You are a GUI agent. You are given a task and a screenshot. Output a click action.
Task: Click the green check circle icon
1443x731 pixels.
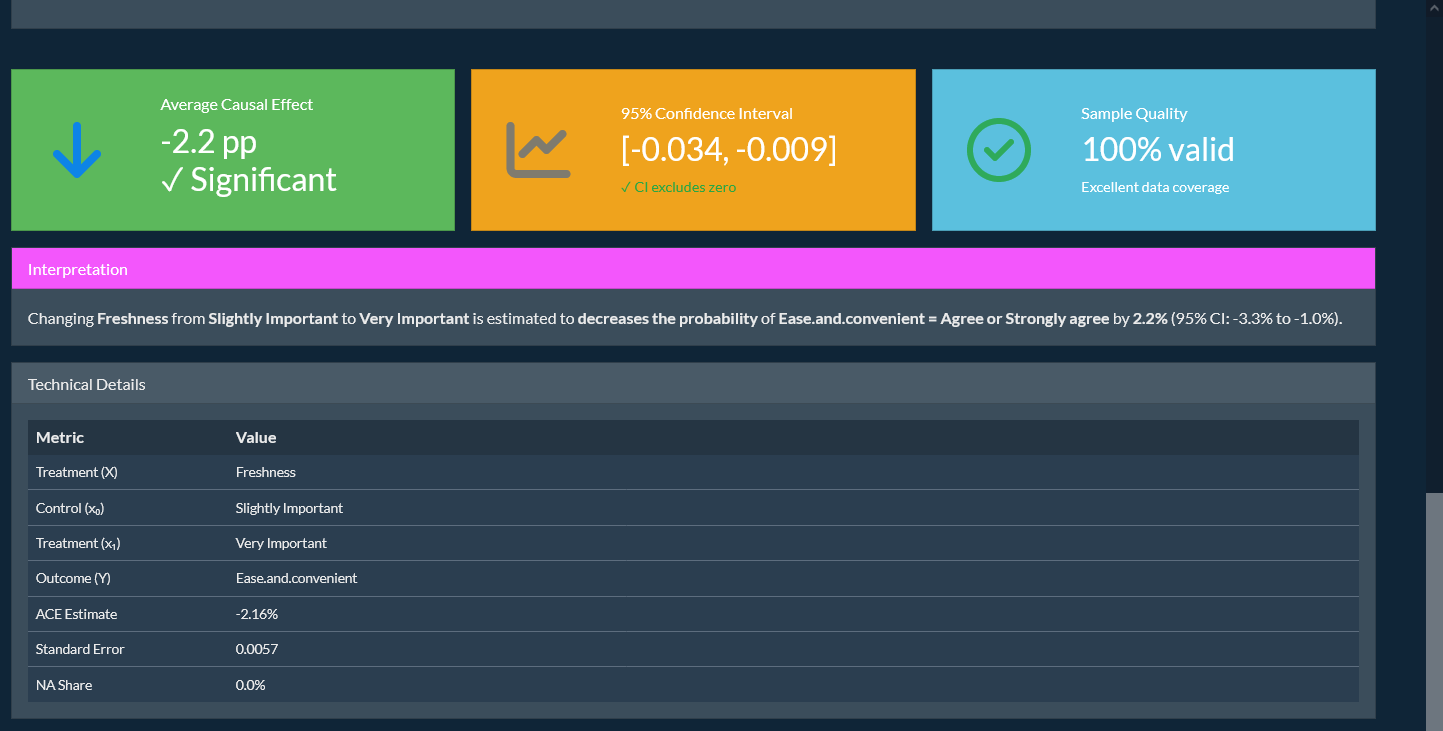point(998,150)
